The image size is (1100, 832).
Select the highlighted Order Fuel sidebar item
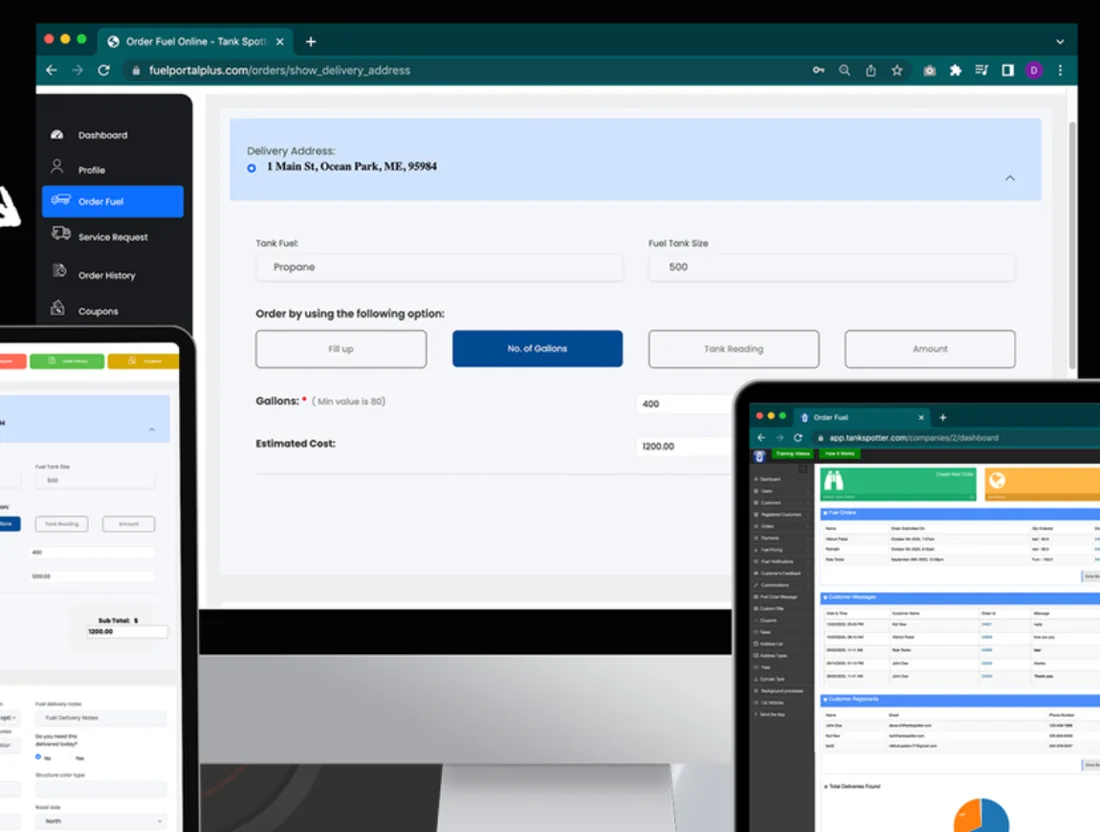pos(112,201)
